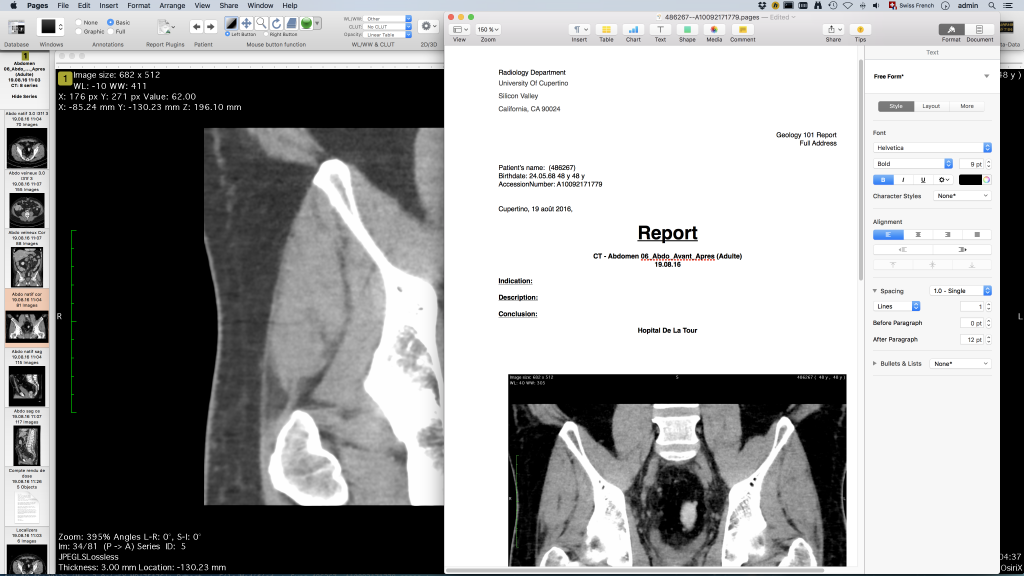Screen dimensions: 1024x576
Task: Open the Windows tiling selector
Action: 51,27
